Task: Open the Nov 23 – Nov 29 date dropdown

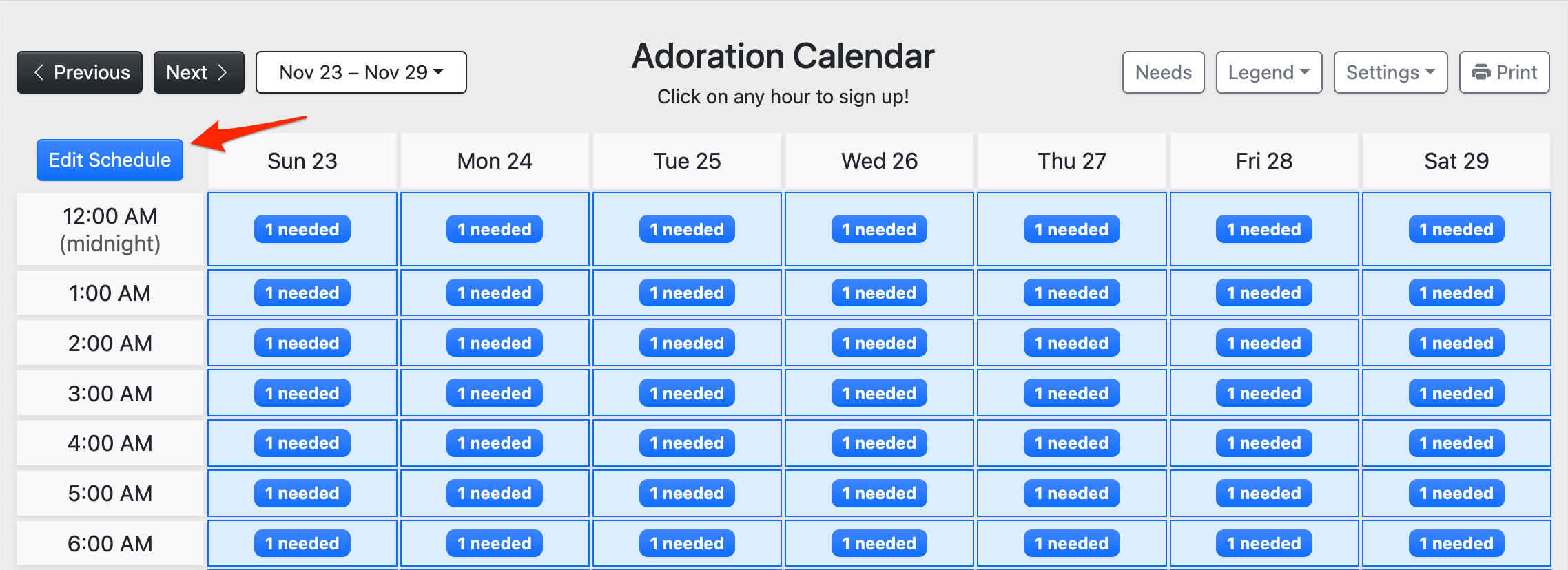Action: pyautogui.click(x=361, y=72)
